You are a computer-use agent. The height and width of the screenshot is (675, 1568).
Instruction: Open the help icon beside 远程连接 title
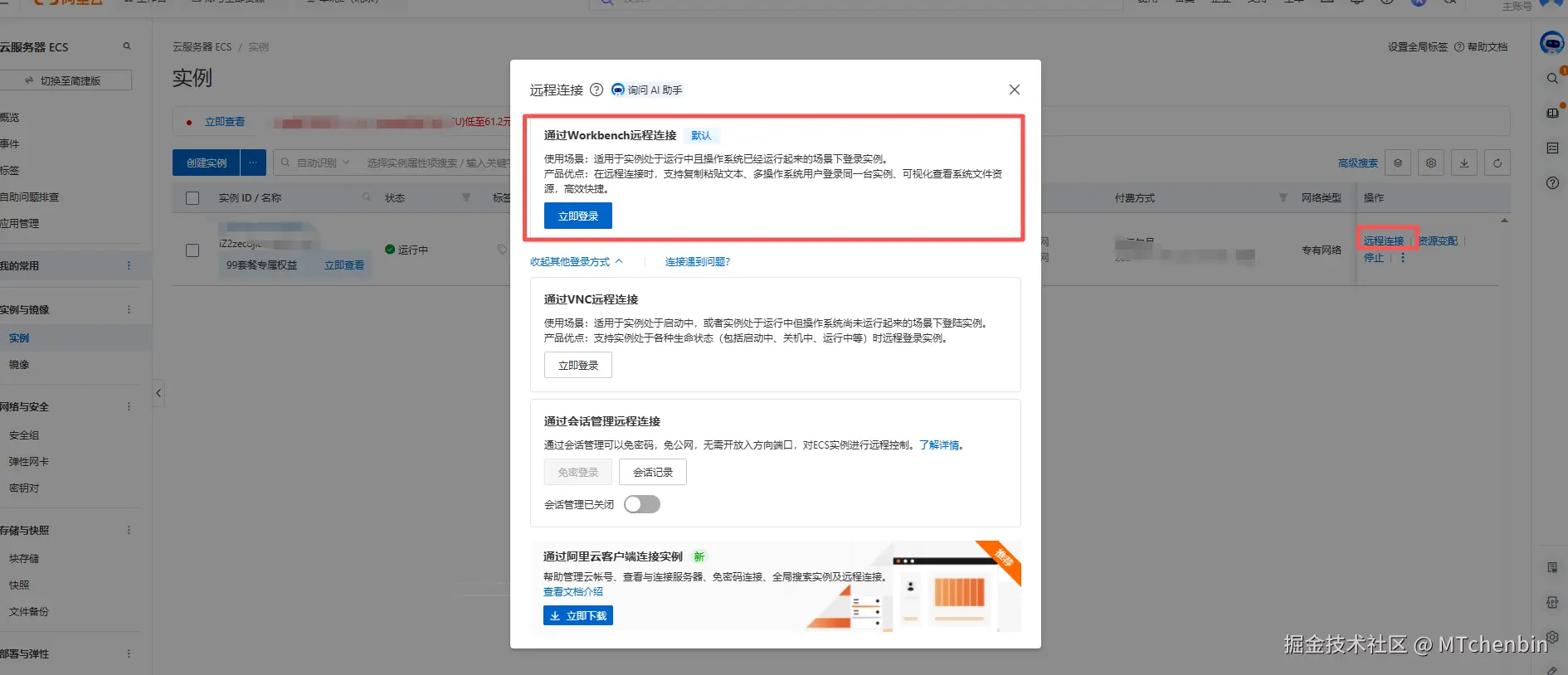[x=597, y=90]
